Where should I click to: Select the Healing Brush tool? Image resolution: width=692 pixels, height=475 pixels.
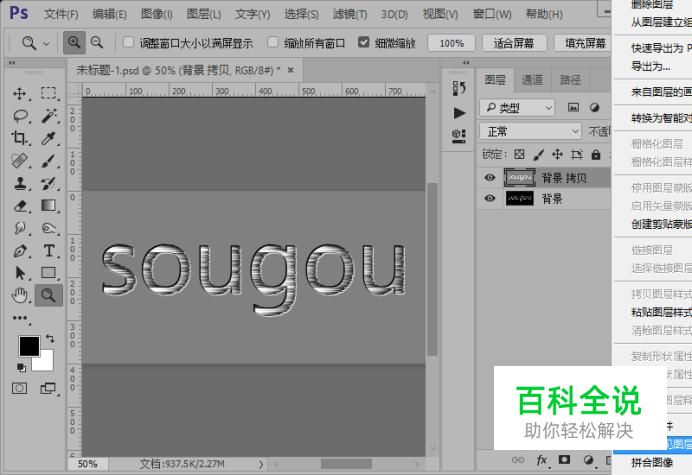click(19, 161)
